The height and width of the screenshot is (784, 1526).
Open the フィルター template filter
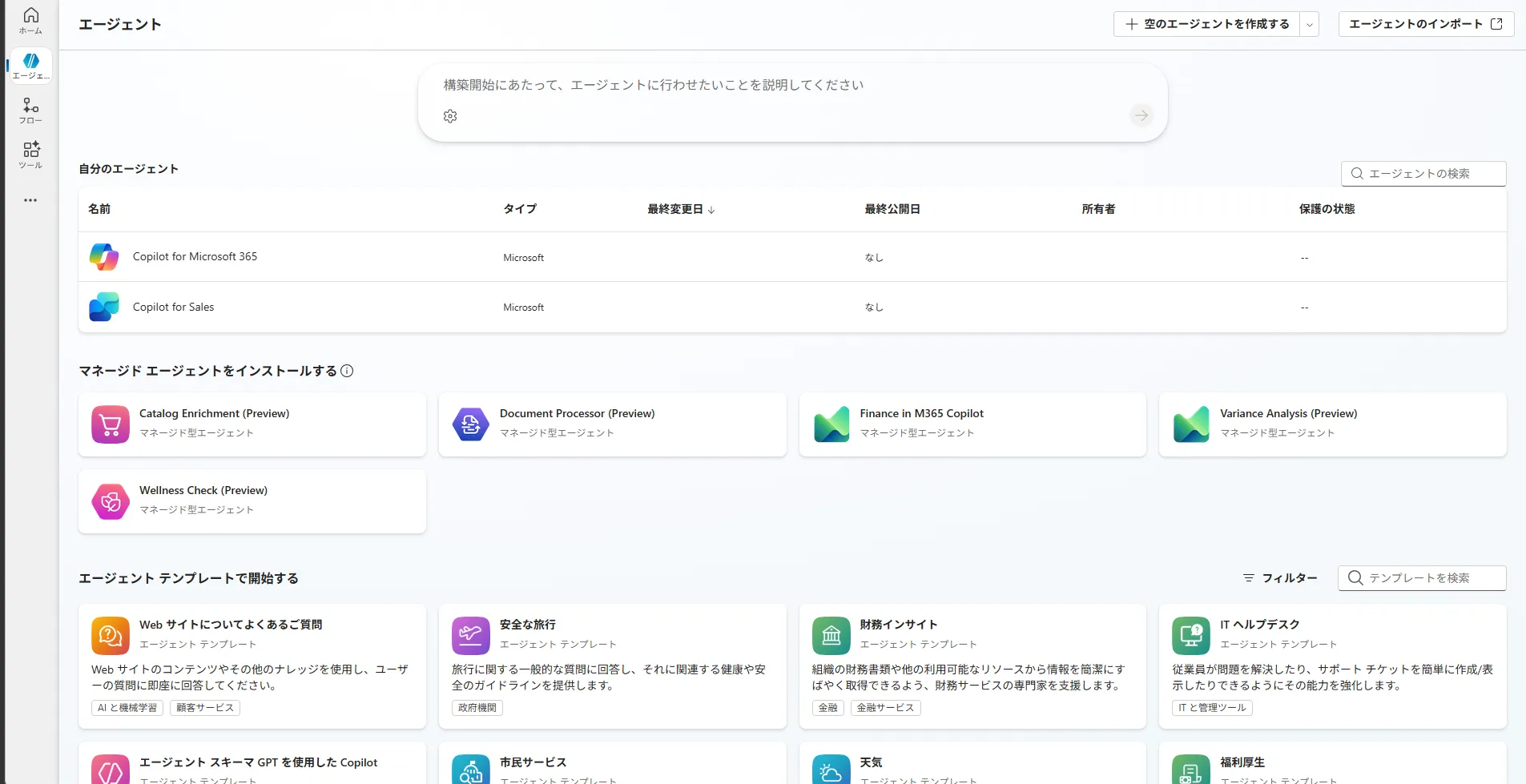click(1280, 578)
